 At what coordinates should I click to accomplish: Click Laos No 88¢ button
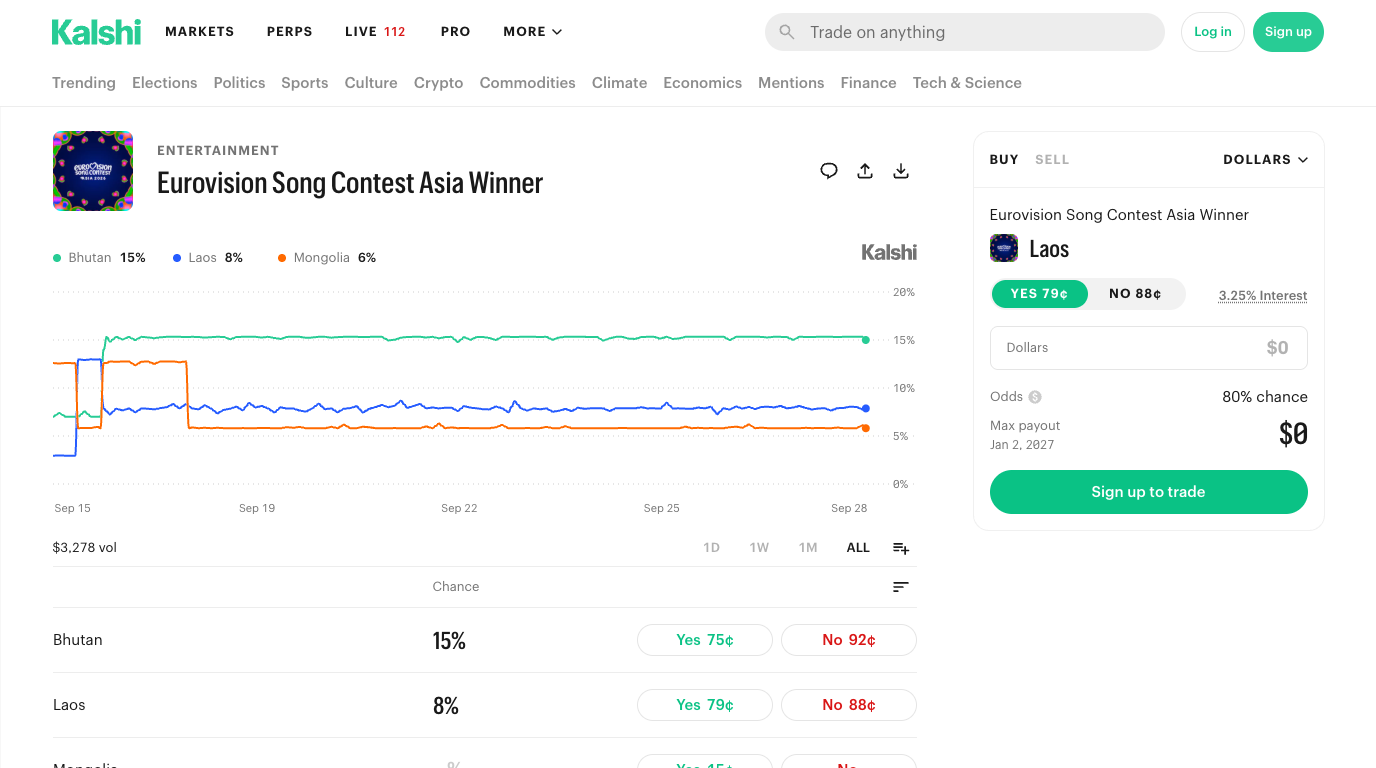point(849,705)
